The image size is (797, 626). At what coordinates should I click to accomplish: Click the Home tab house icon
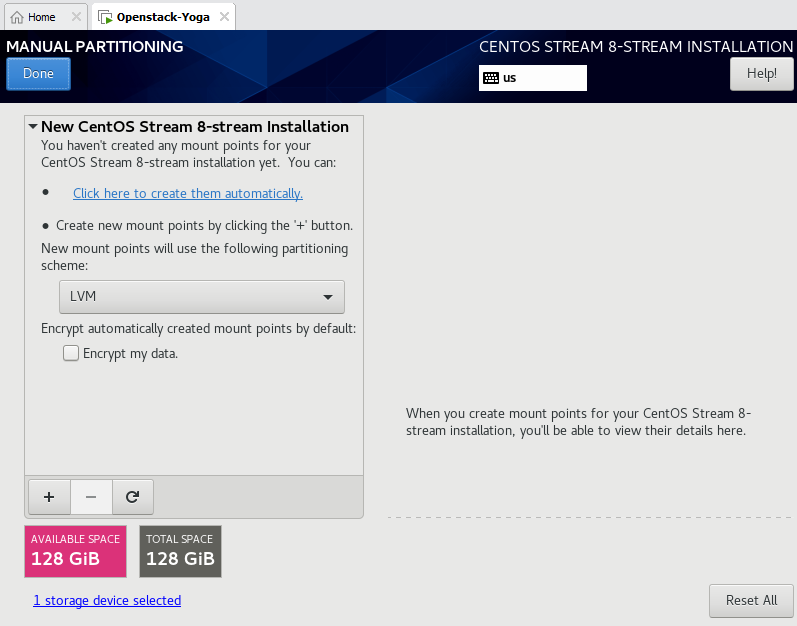click(17, 17)
